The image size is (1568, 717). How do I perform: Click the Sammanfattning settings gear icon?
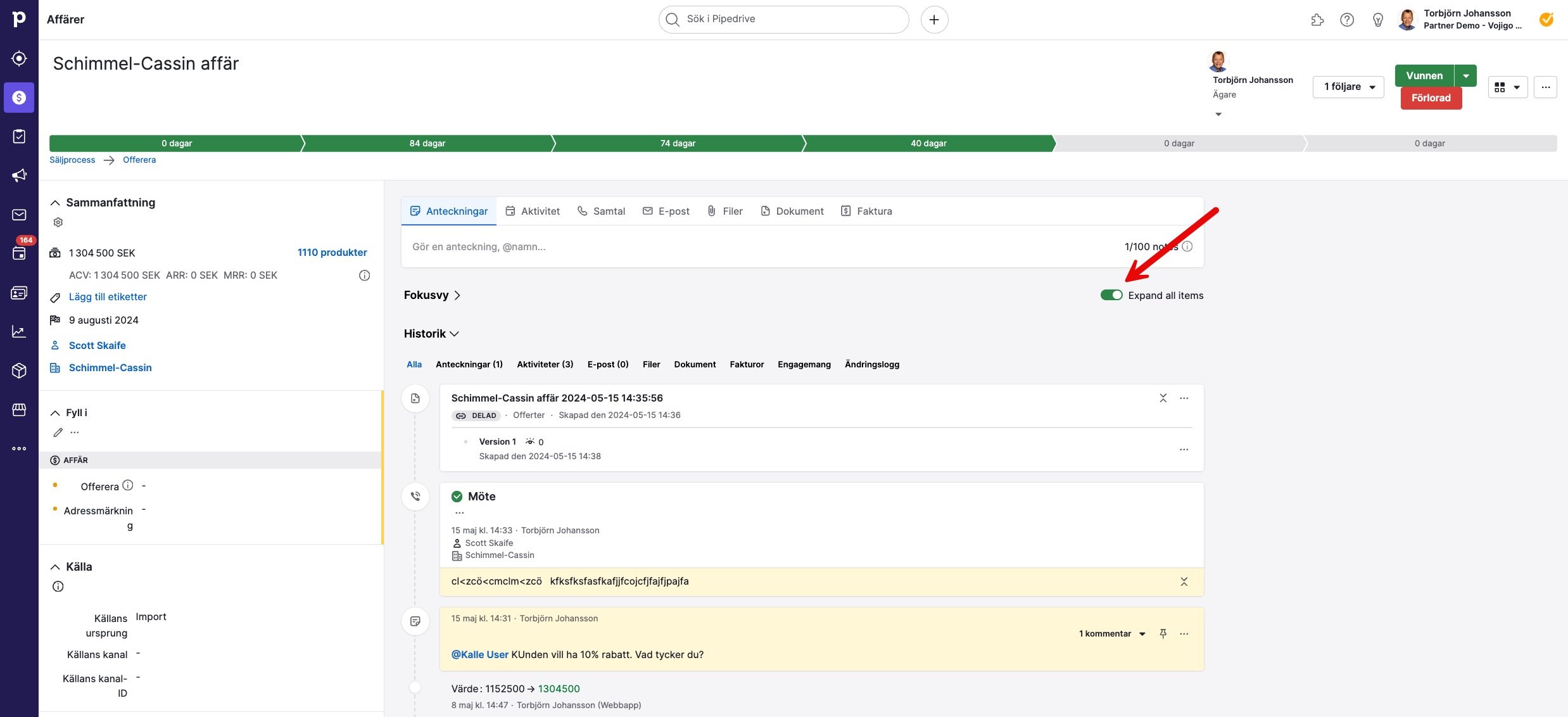[x=58, y=222]
